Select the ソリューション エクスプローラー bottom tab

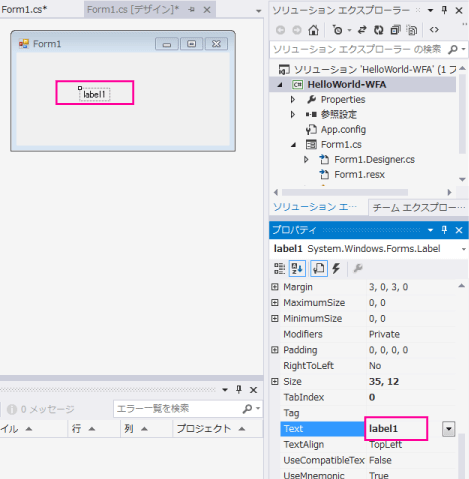315,207
